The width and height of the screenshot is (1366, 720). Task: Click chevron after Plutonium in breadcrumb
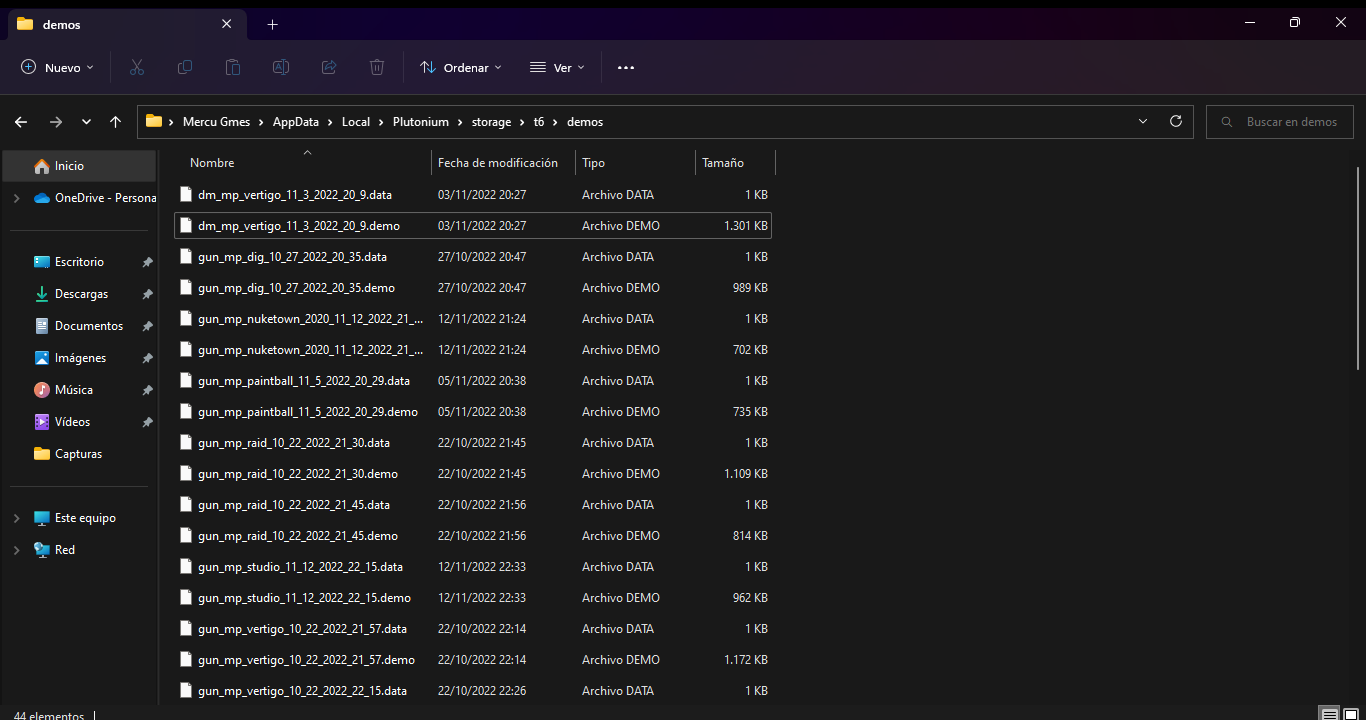coord(461,122)
